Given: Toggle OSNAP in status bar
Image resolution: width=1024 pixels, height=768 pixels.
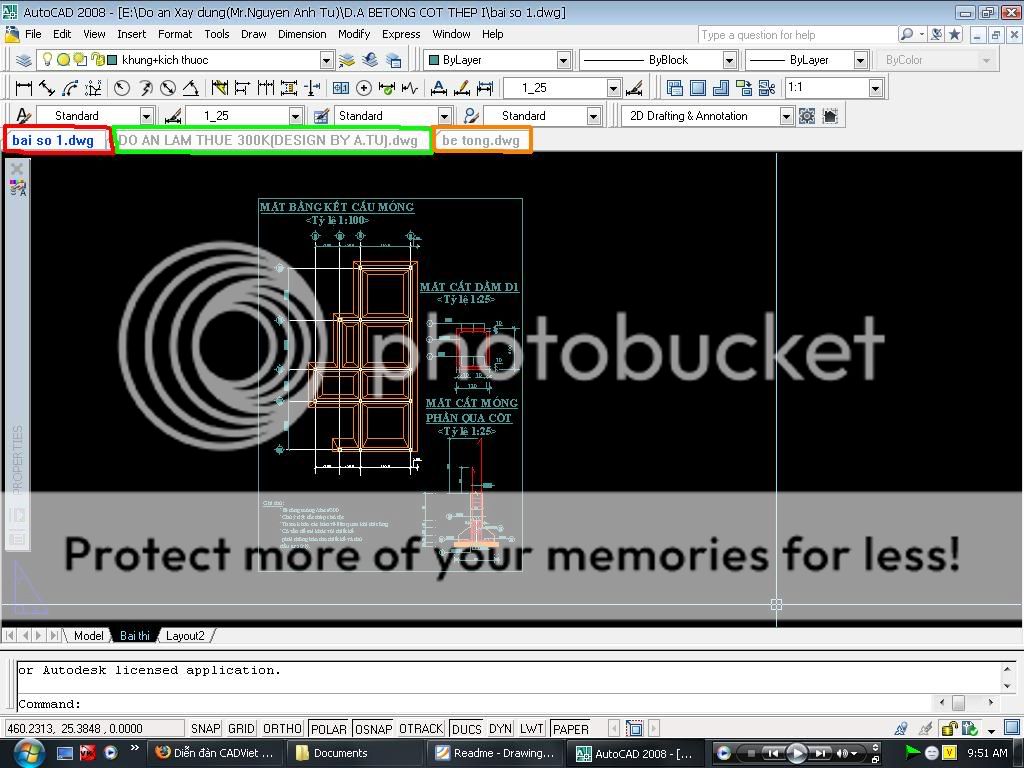Looking at the screenshot, I should (374, 728).
